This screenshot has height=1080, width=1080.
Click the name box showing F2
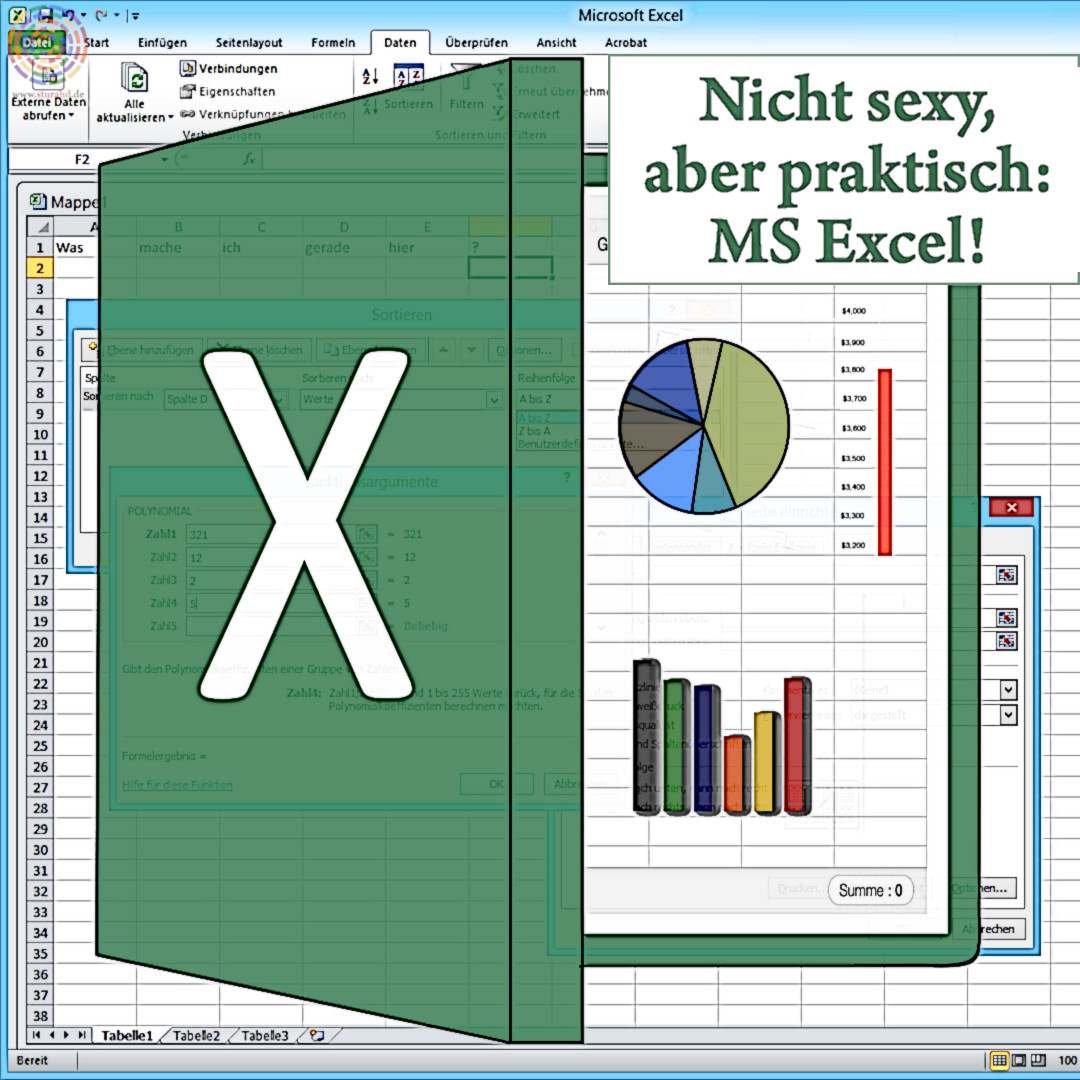click(83, 160)
